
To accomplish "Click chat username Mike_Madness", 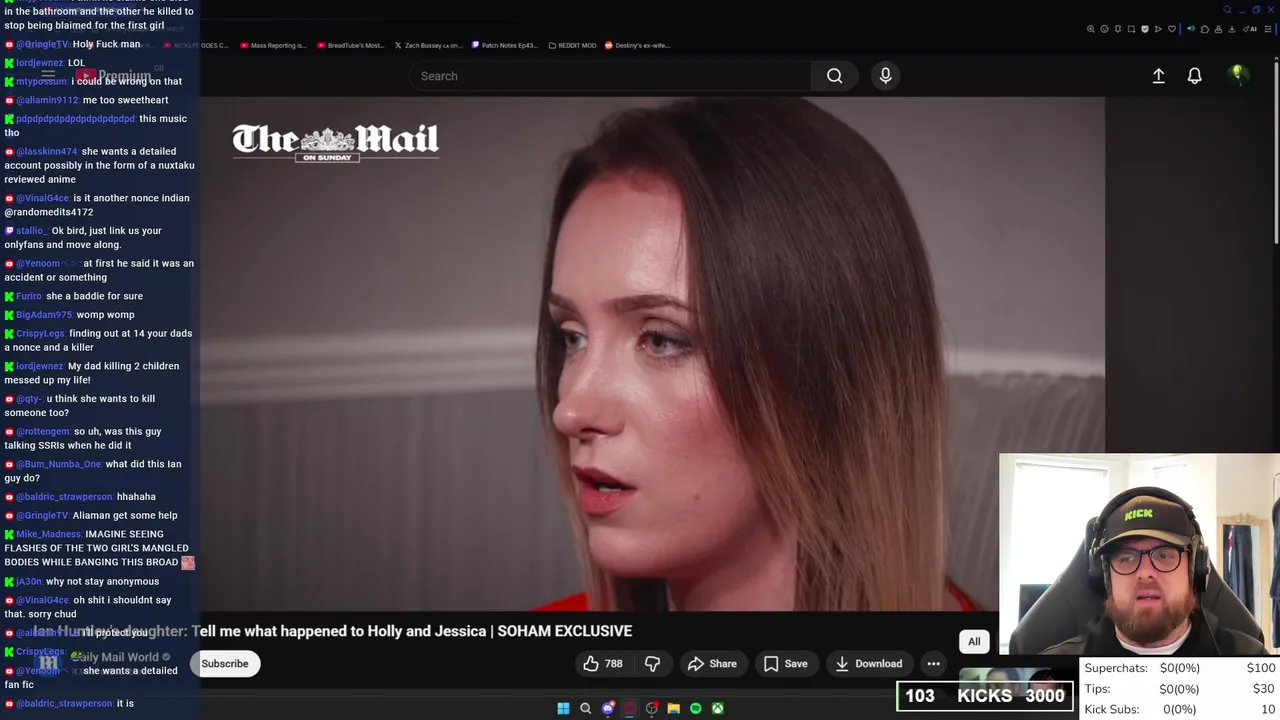I will (48, 534).
